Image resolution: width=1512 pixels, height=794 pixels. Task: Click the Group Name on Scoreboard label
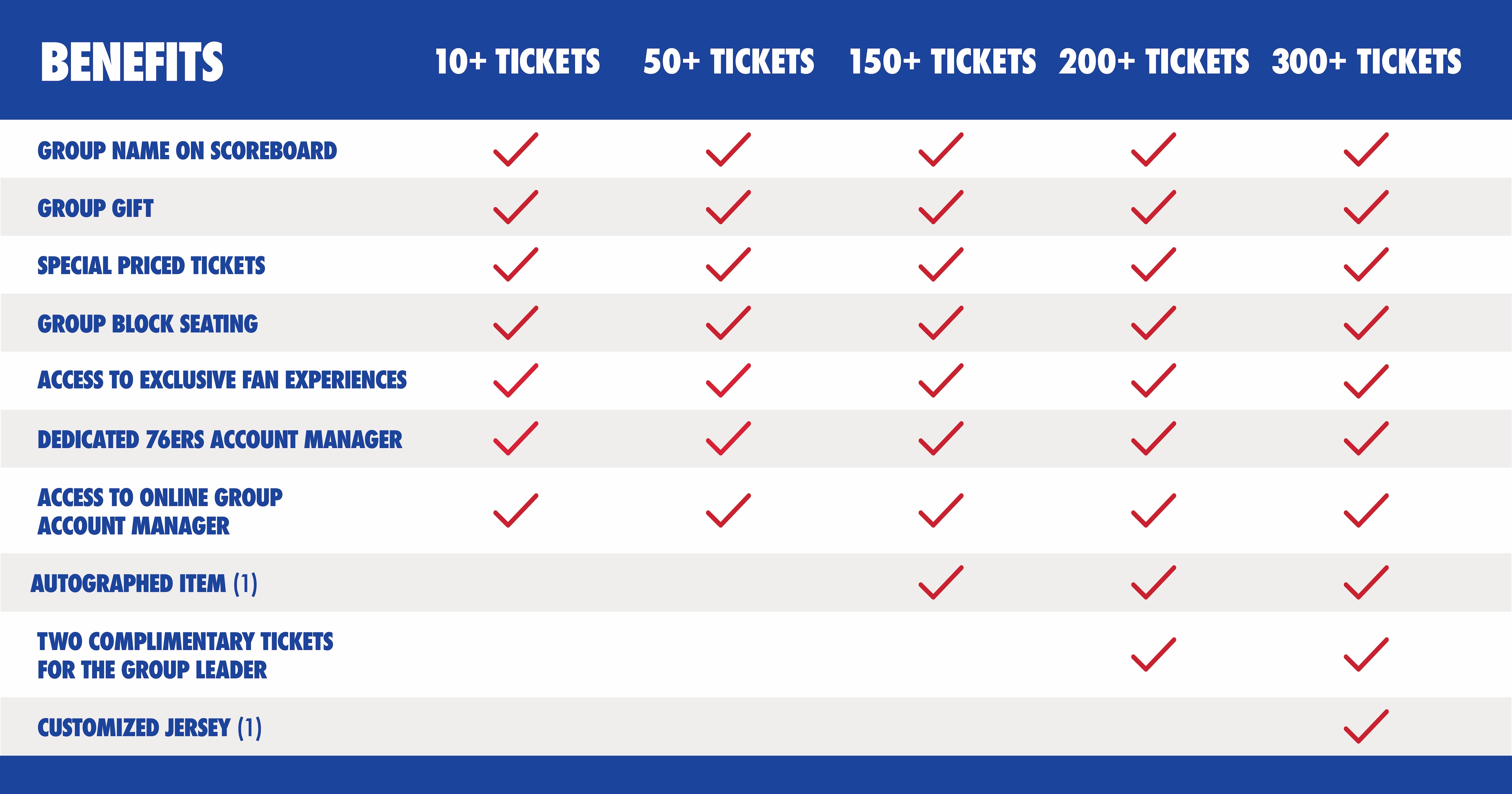[187, 151]
